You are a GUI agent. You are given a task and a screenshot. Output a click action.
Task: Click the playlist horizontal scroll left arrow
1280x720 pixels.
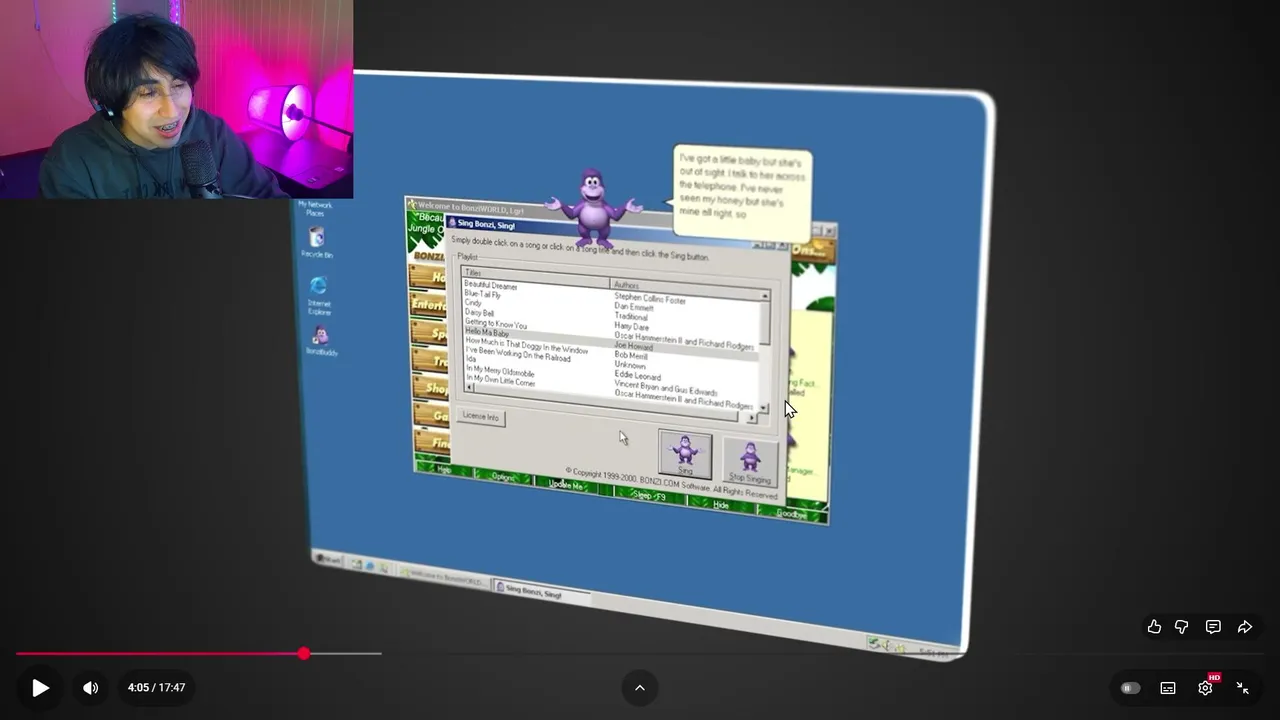click(x=469, y=387)
